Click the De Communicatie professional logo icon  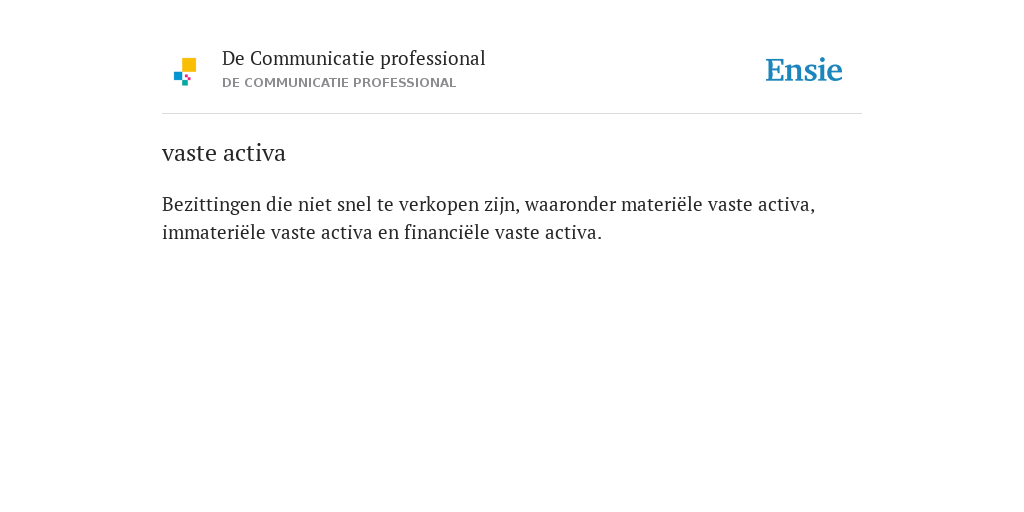coord(185,72)
